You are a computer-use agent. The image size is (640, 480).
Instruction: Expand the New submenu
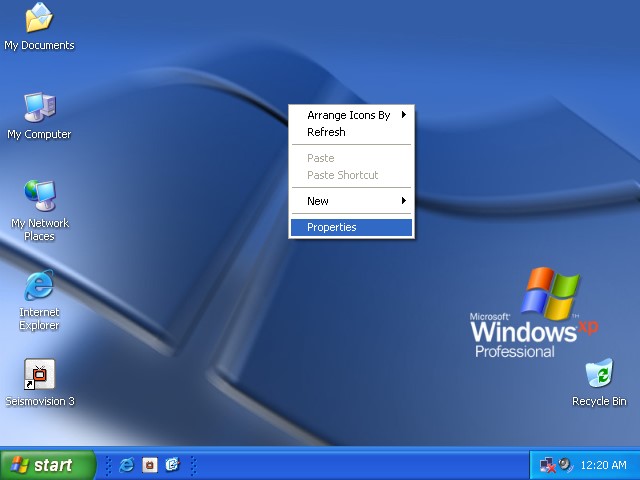350,201
